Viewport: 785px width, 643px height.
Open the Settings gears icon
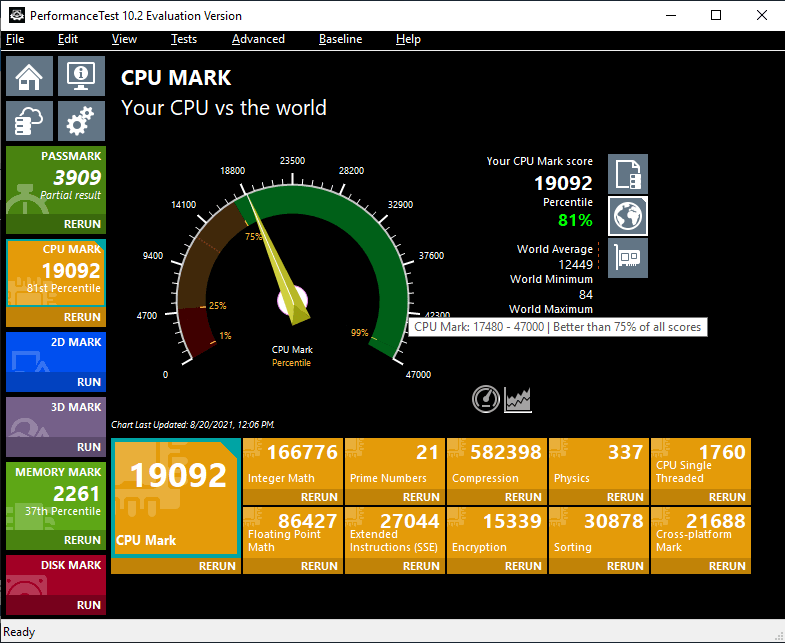(82, 121)
